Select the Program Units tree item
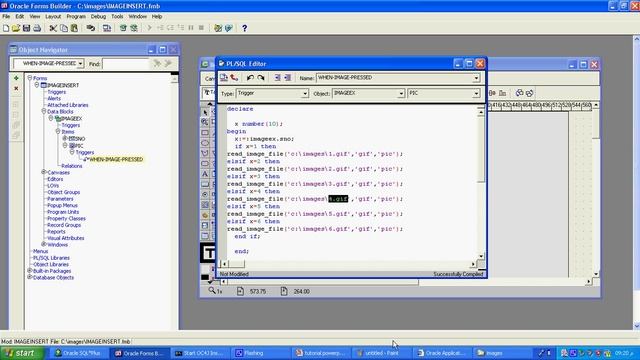 tap(63, 212)
